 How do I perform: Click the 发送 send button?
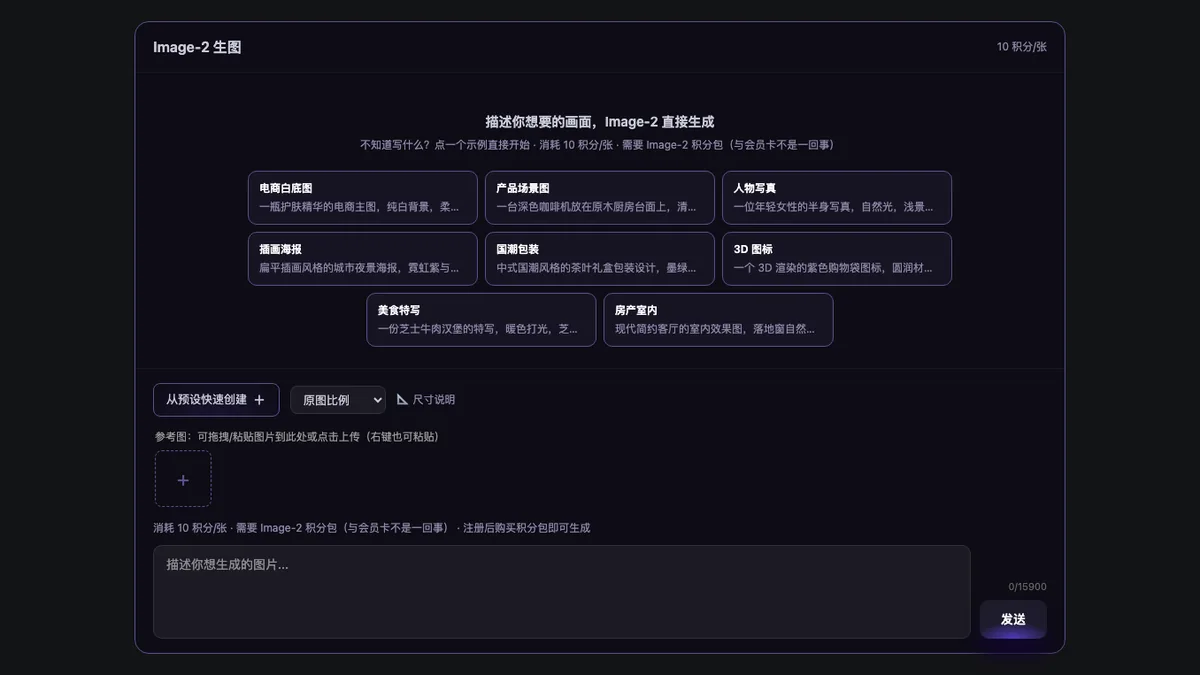(1013, 619)
